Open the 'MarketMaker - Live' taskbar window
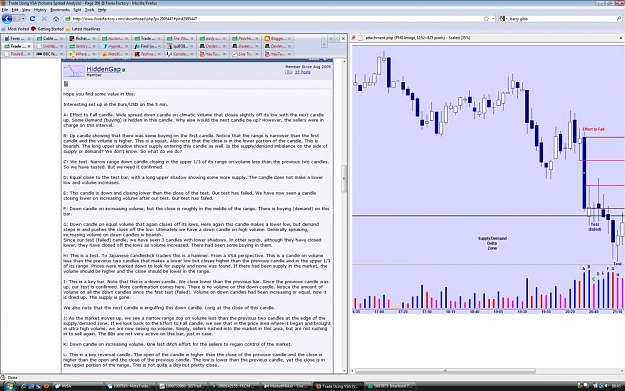The image size is (625, 391). click(x=286, y=386)
